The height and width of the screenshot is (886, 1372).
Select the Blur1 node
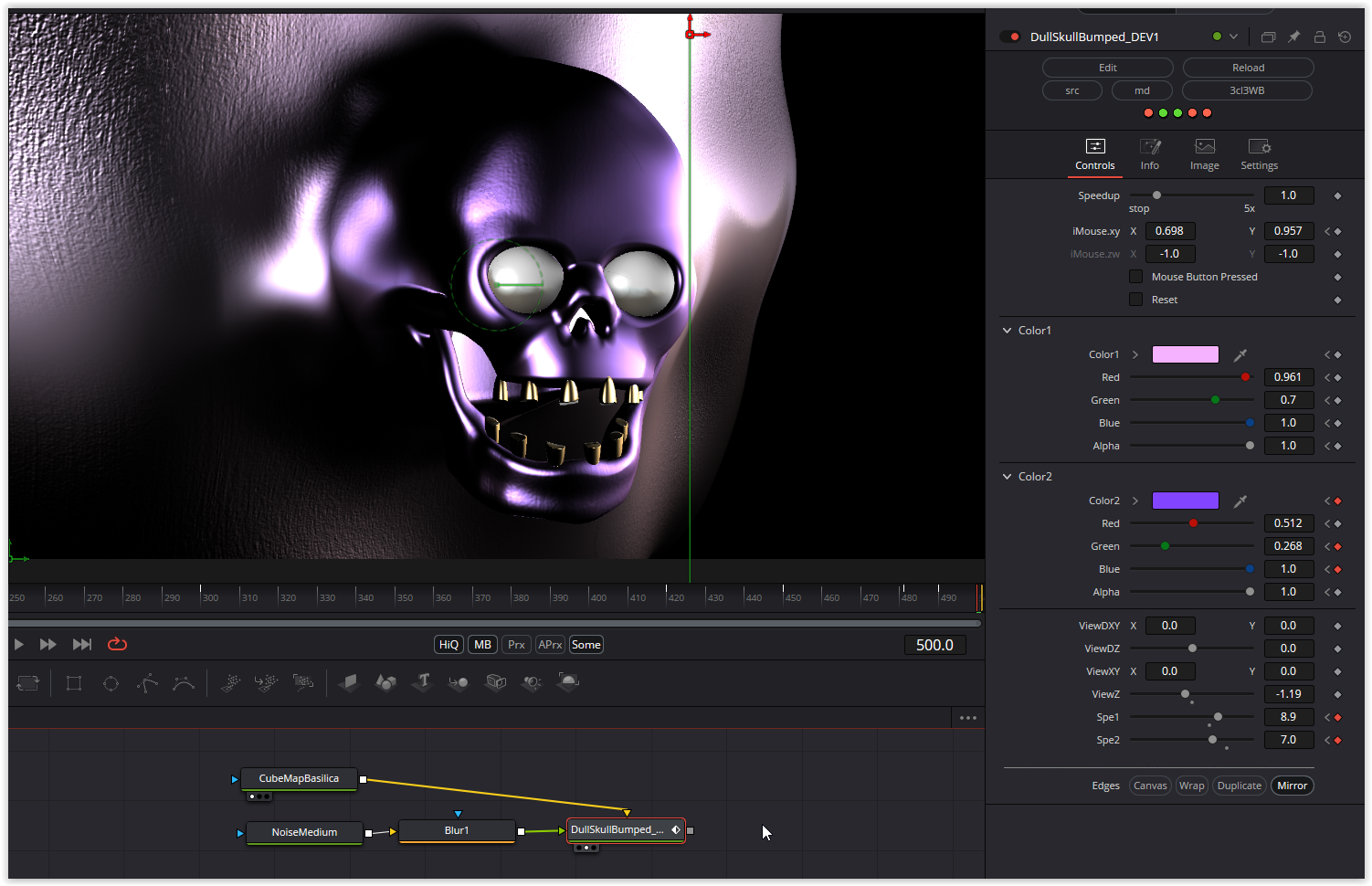[457, 831]
